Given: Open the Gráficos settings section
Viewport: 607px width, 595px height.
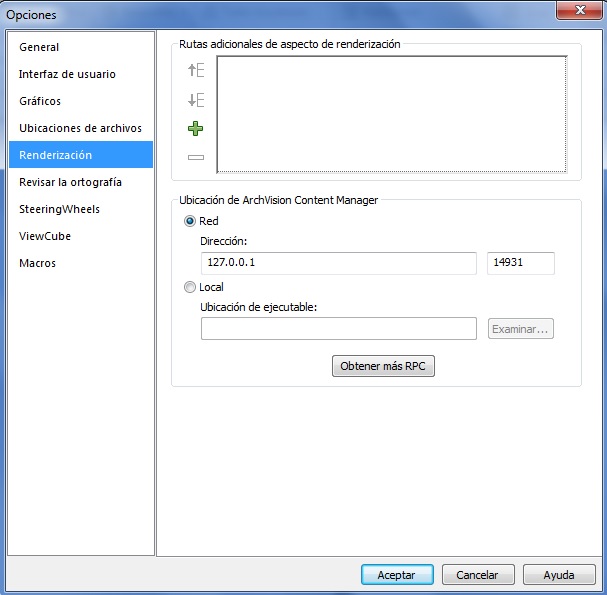Looking at the screenshot, I should (40, 101).
